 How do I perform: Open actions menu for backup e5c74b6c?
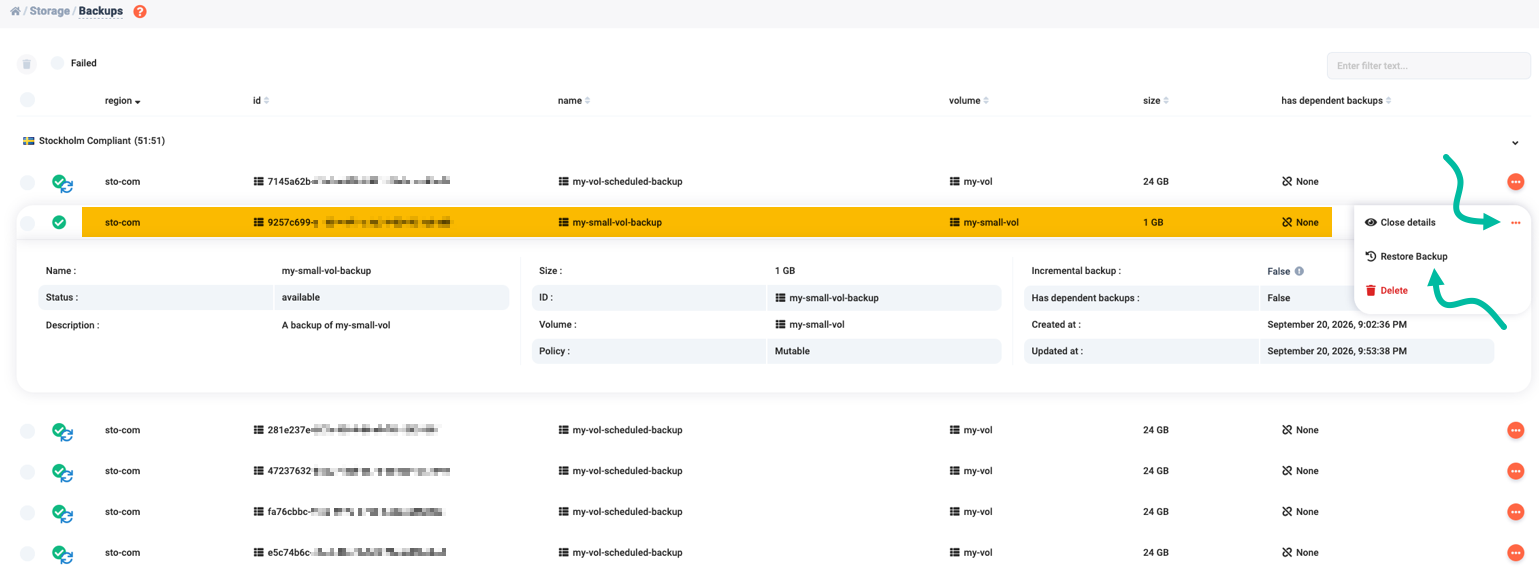(x=1515, y=552)
